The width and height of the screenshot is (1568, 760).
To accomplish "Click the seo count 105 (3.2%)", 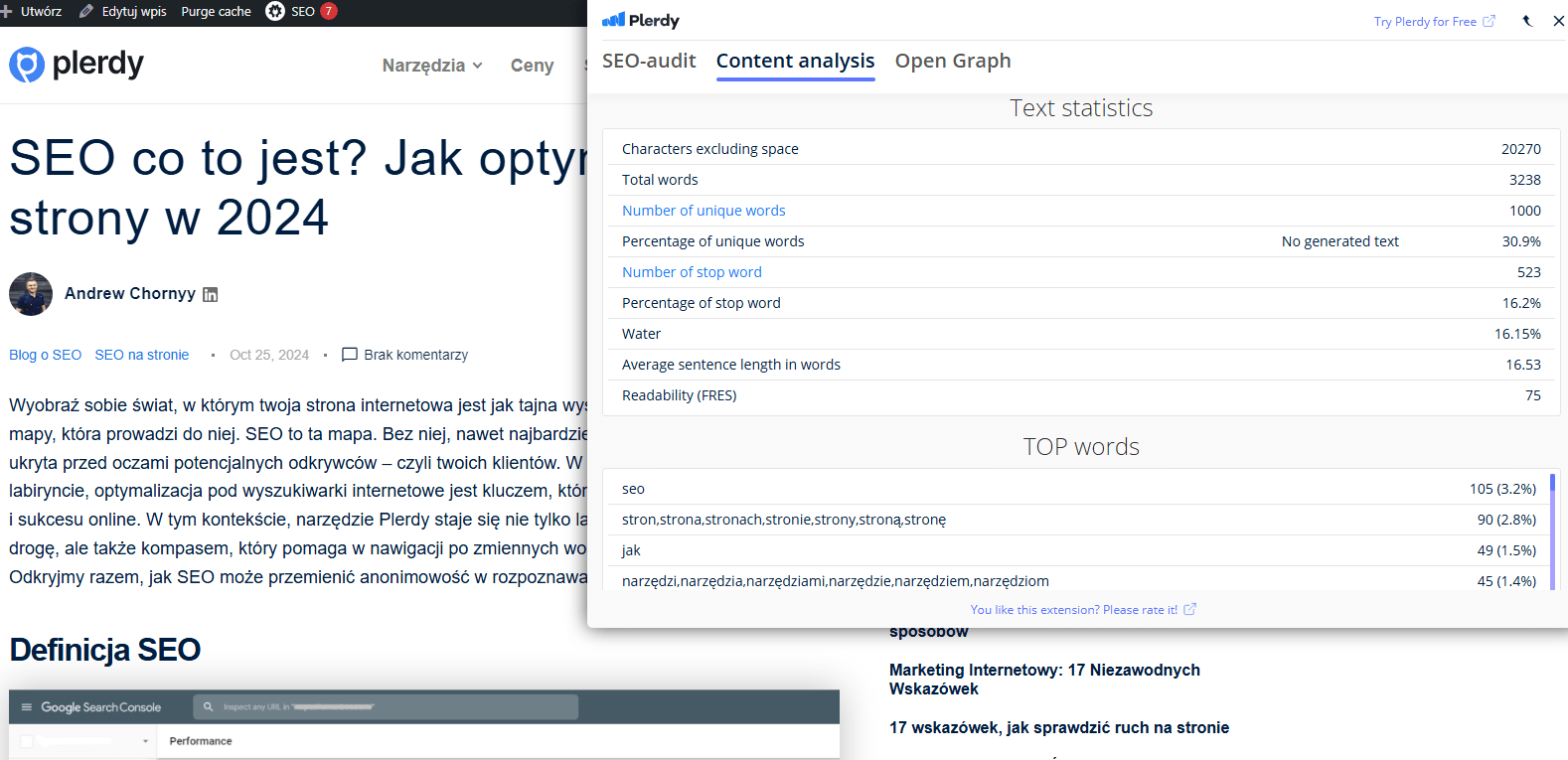I will click(1502, 489).
